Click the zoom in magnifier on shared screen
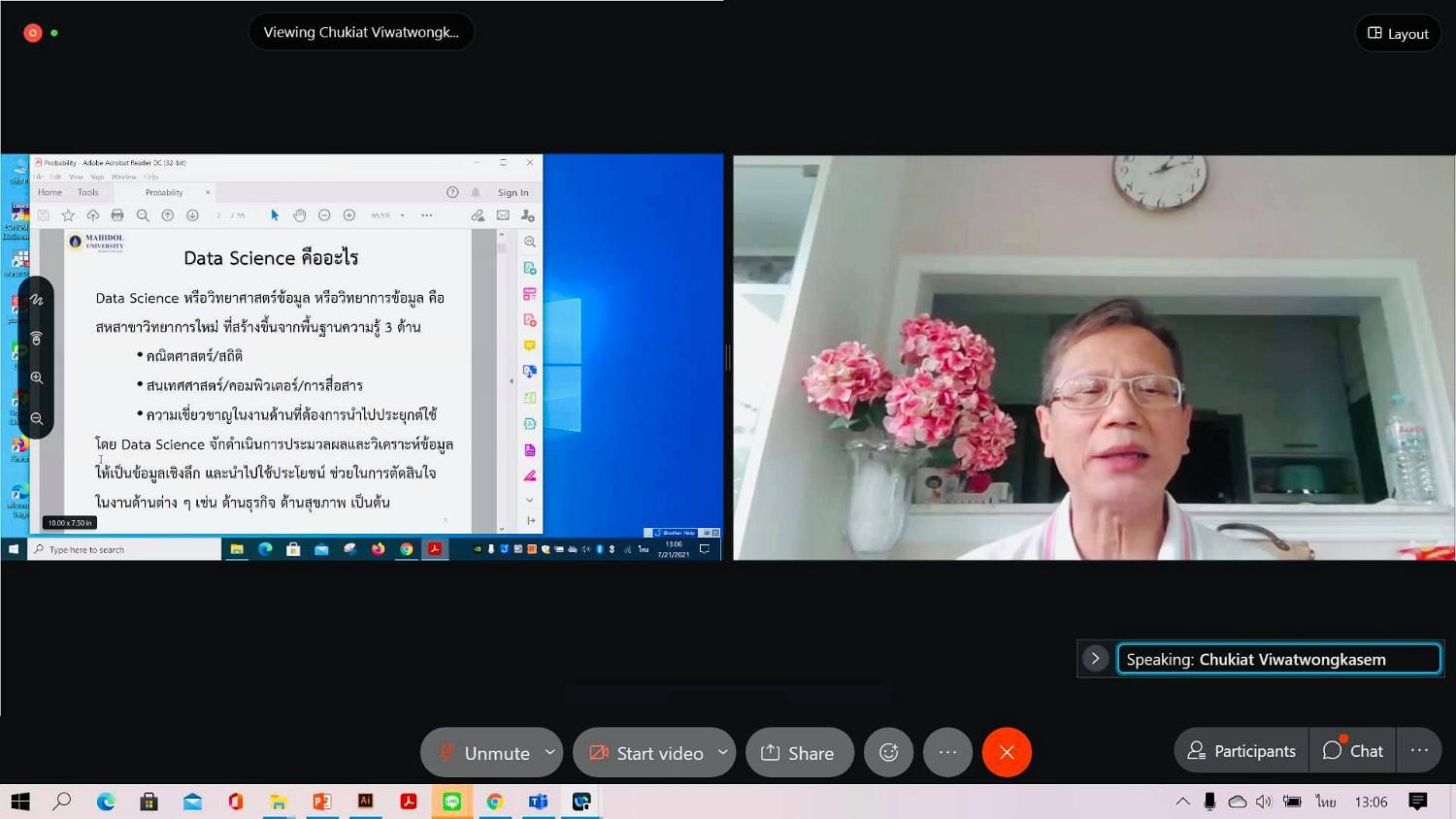This screenshot has width=1456, height=819. 37,377
